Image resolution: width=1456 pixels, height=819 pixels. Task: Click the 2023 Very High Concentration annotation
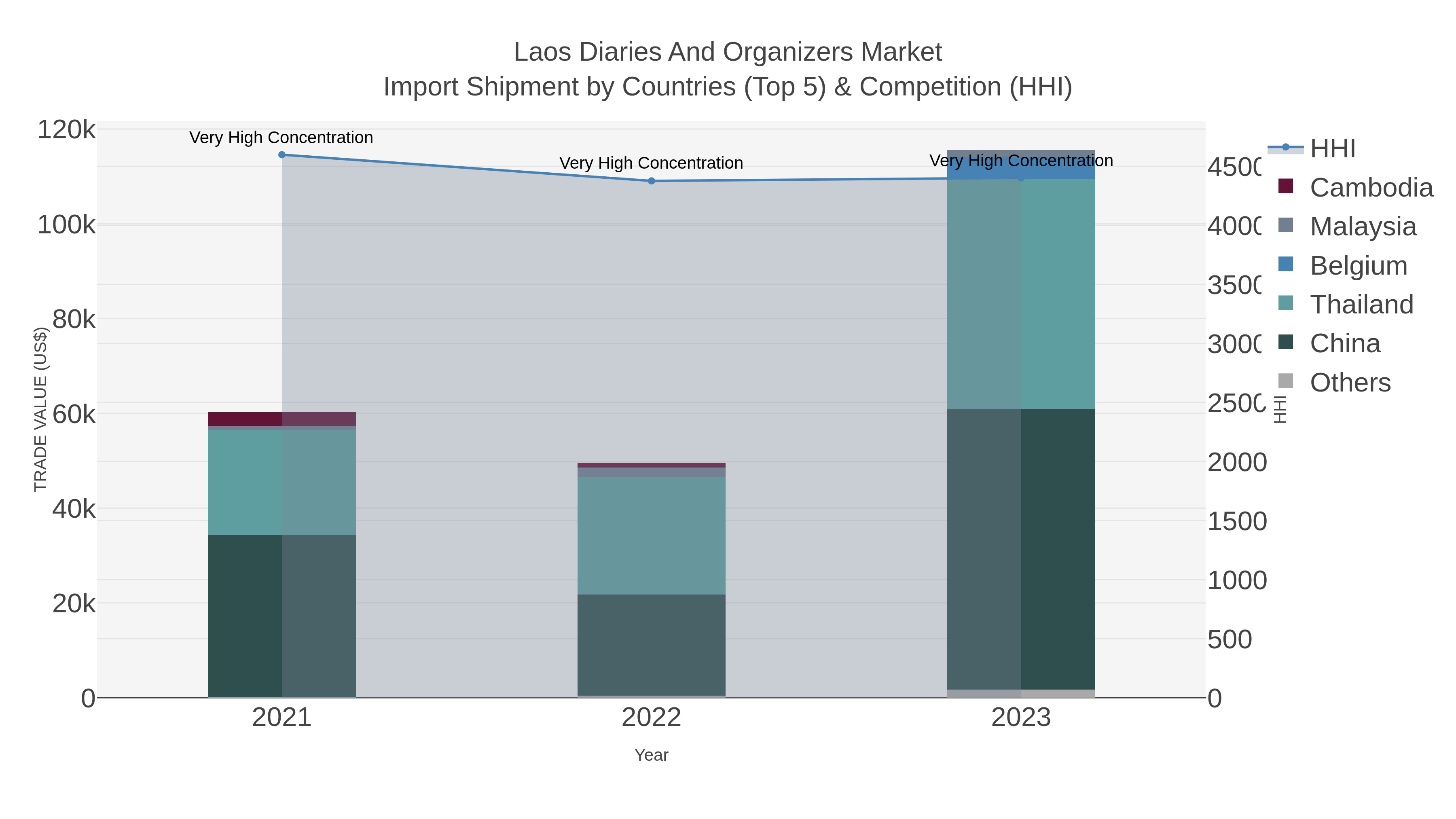point(1021,161)
